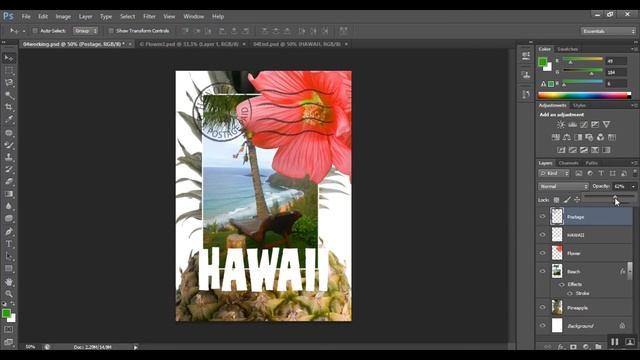Select the Hand tool
This screenshot has height=360, width=640.
(x=9, y=282)
